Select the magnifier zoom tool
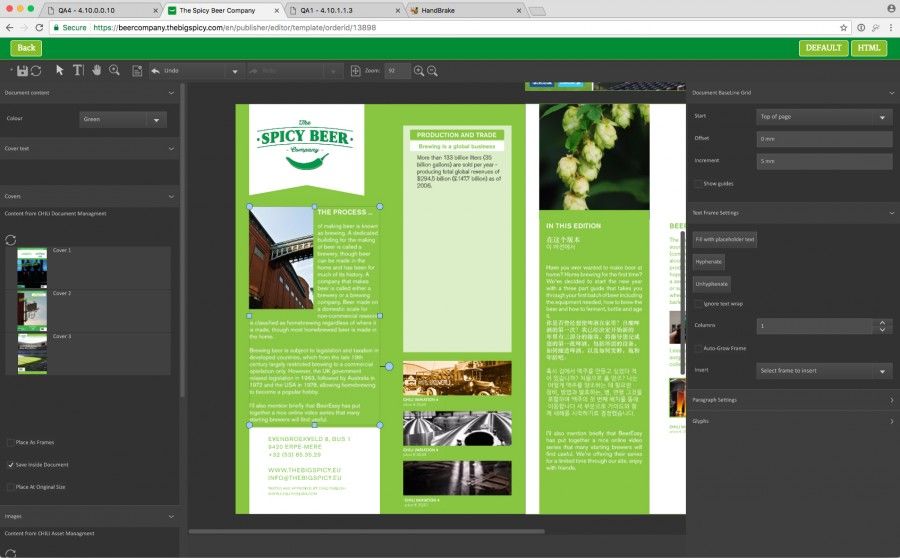Image resolution: width=900 pixels, height=558 pixels. (115, 70)
